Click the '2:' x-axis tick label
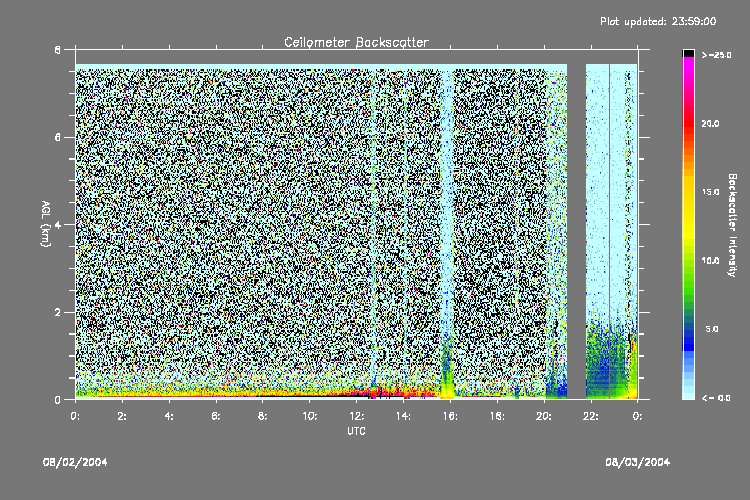This screenshot has height=500, width=750. (x=122, y=416)
